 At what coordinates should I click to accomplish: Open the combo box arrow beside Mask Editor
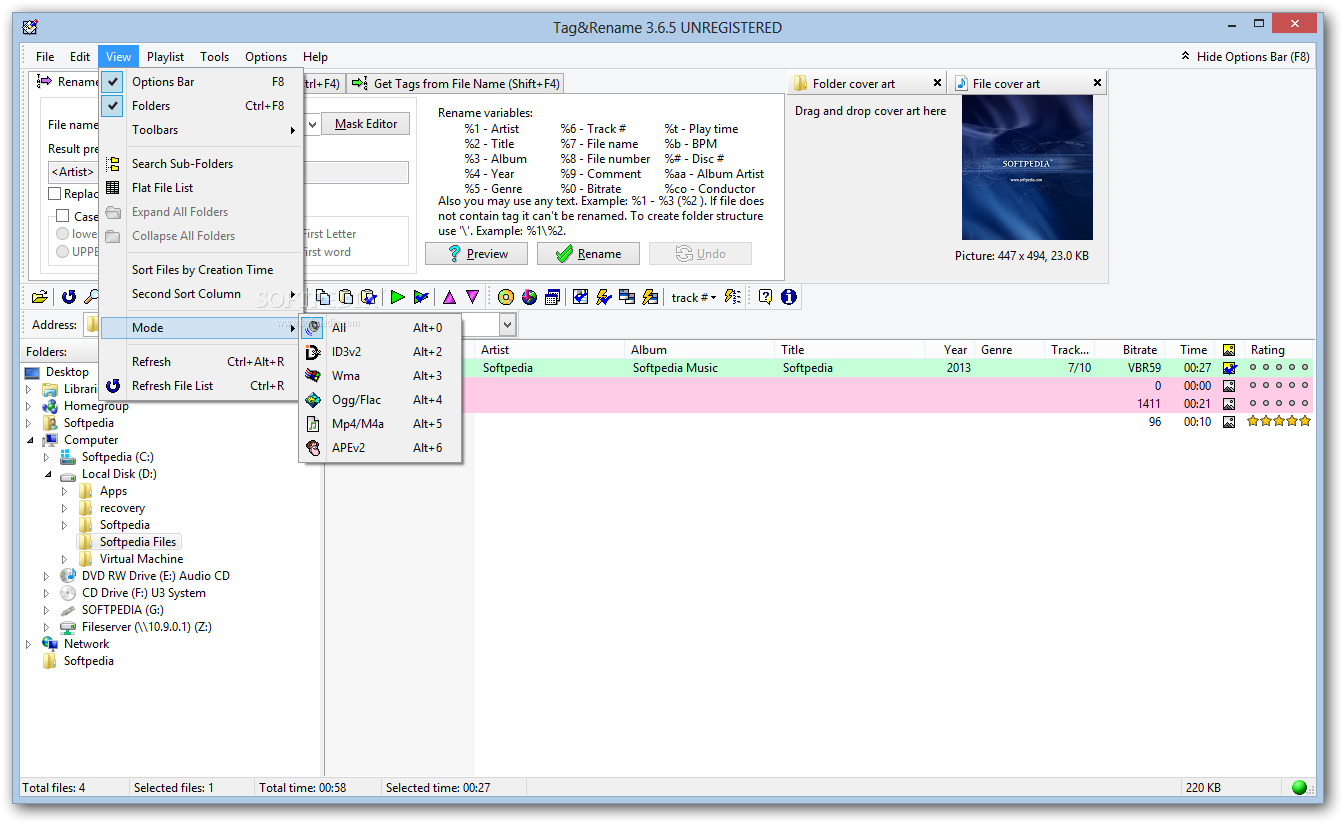(x=312, y=124)
